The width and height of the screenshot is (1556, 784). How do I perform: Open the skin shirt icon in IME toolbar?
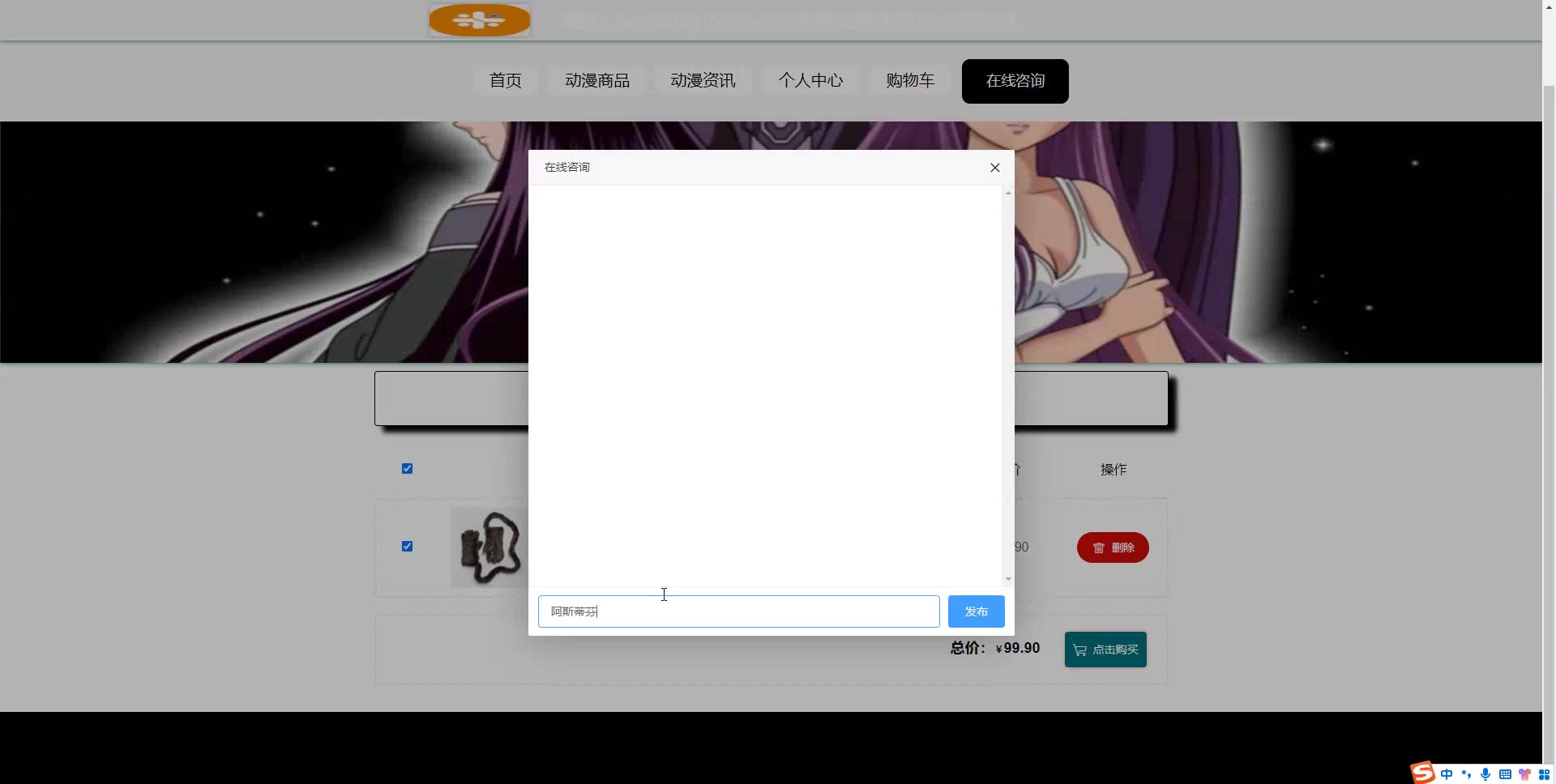click(x=1524, y=774)
